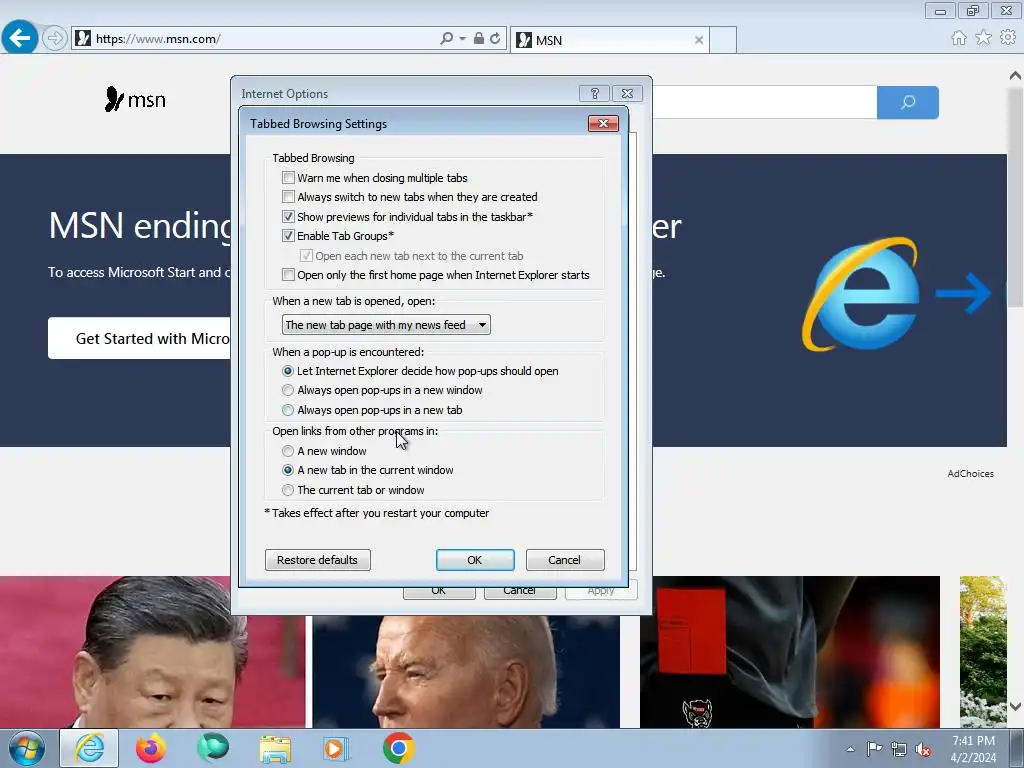Click the Internet Options help question button

click(594, 93)
